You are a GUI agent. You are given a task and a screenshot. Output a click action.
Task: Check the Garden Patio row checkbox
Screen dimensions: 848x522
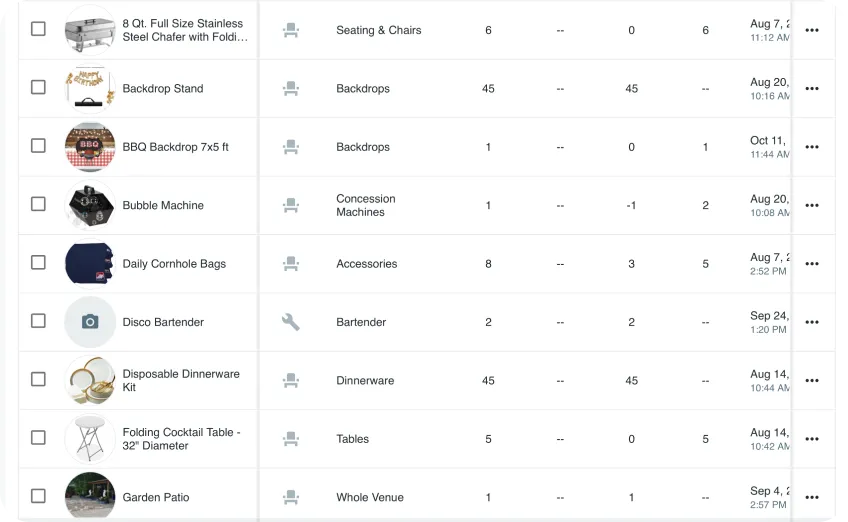coord(38,496)
